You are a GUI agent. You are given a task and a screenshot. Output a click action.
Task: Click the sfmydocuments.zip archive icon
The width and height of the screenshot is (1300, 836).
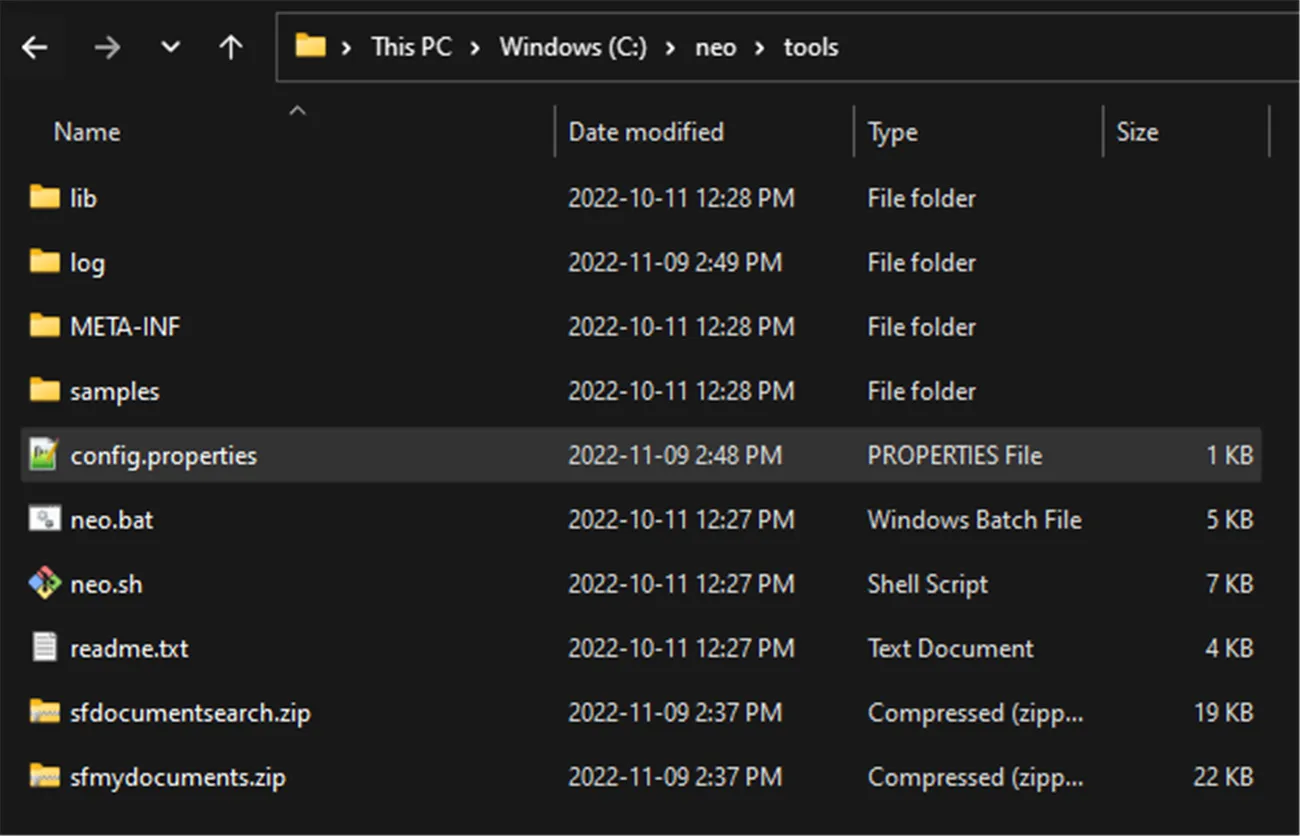click(45, 776)
